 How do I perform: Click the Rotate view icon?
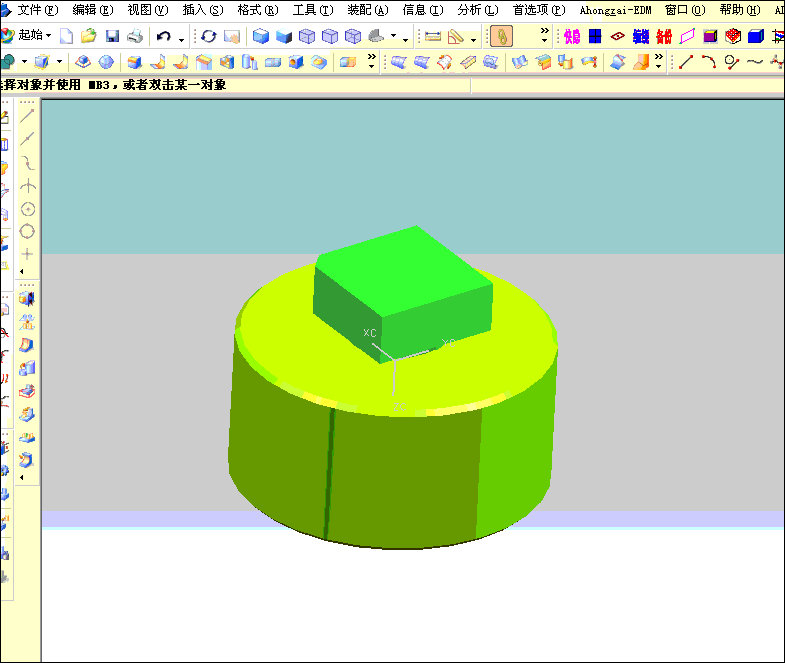208,36
